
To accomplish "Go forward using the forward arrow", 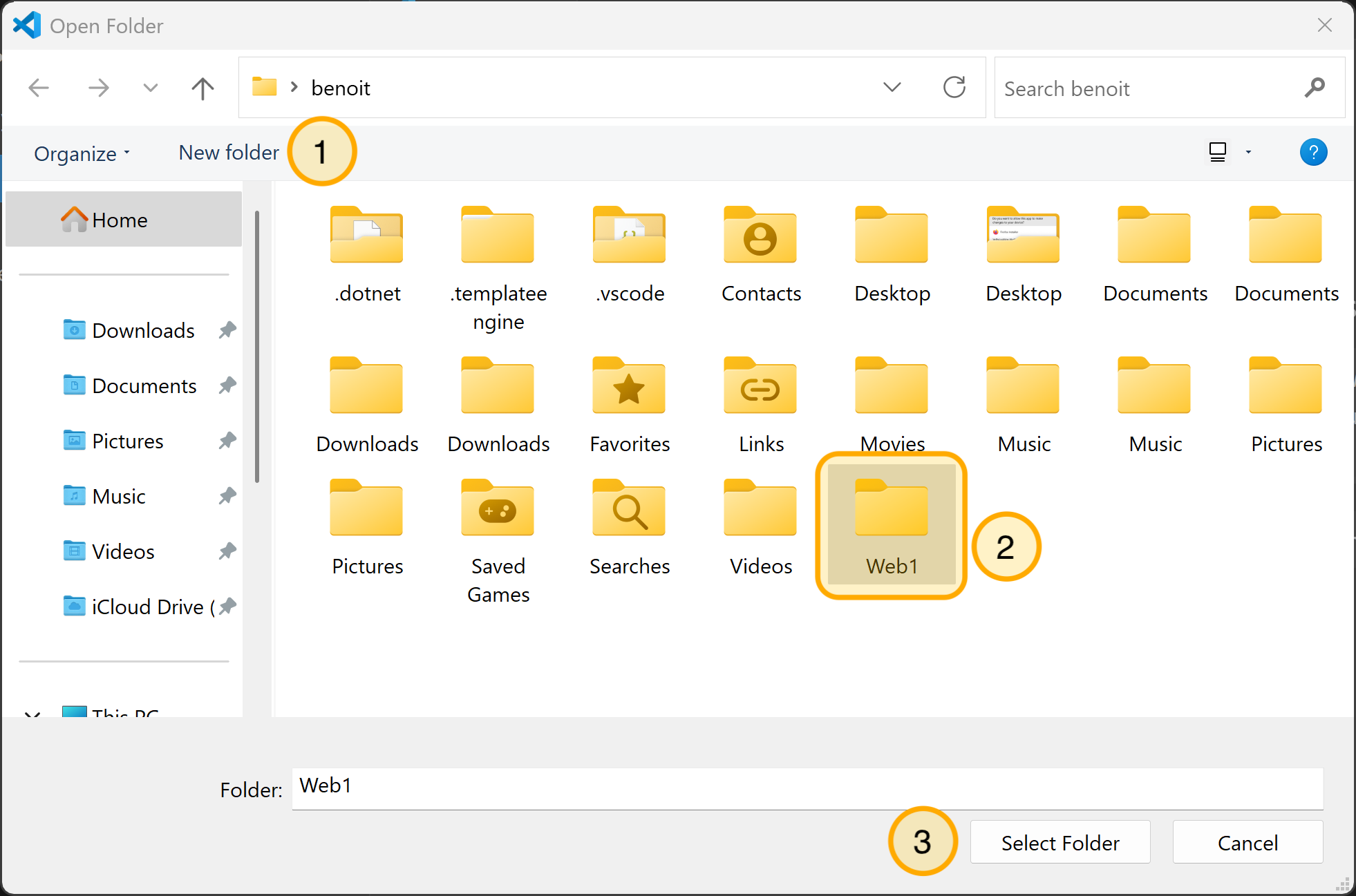I will pos(98,88).
